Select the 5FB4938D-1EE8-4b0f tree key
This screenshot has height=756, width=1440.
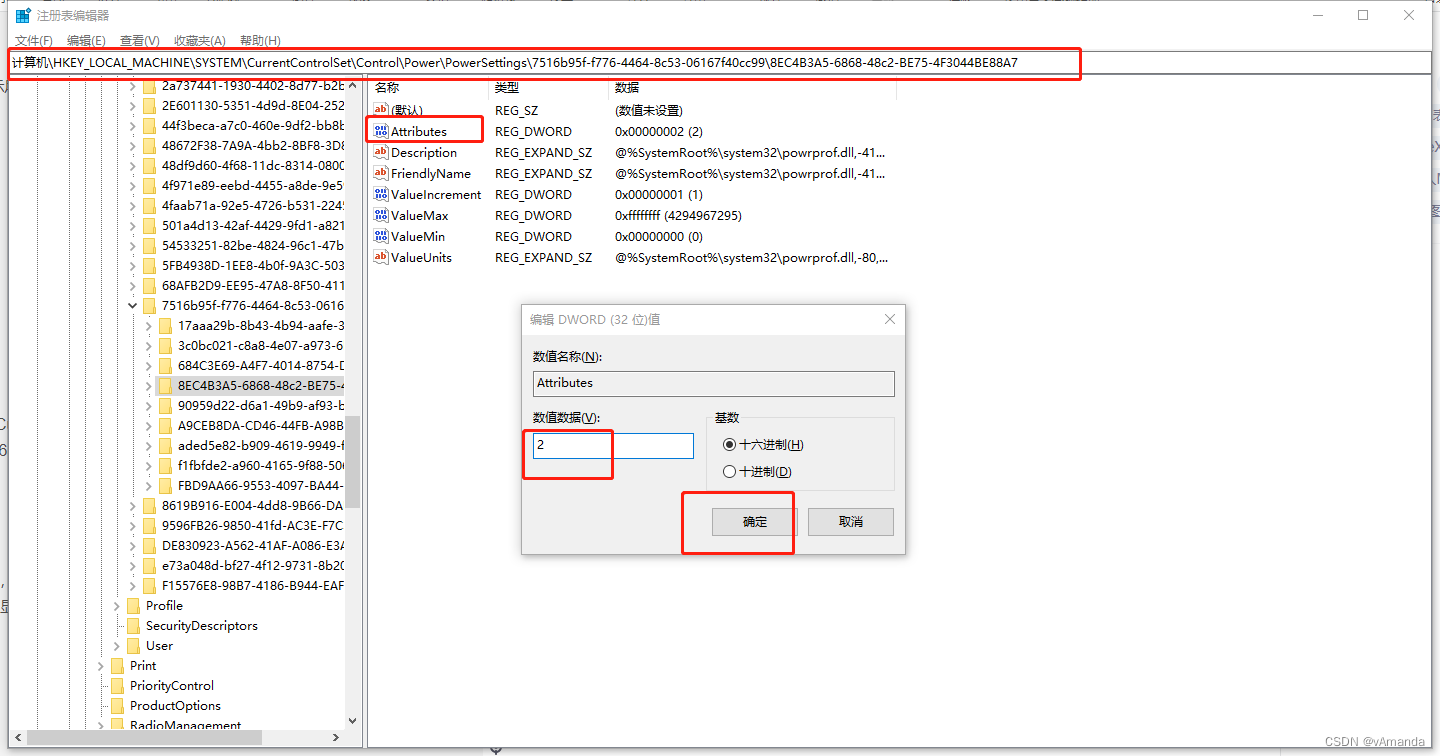click(x=252, y=265)
